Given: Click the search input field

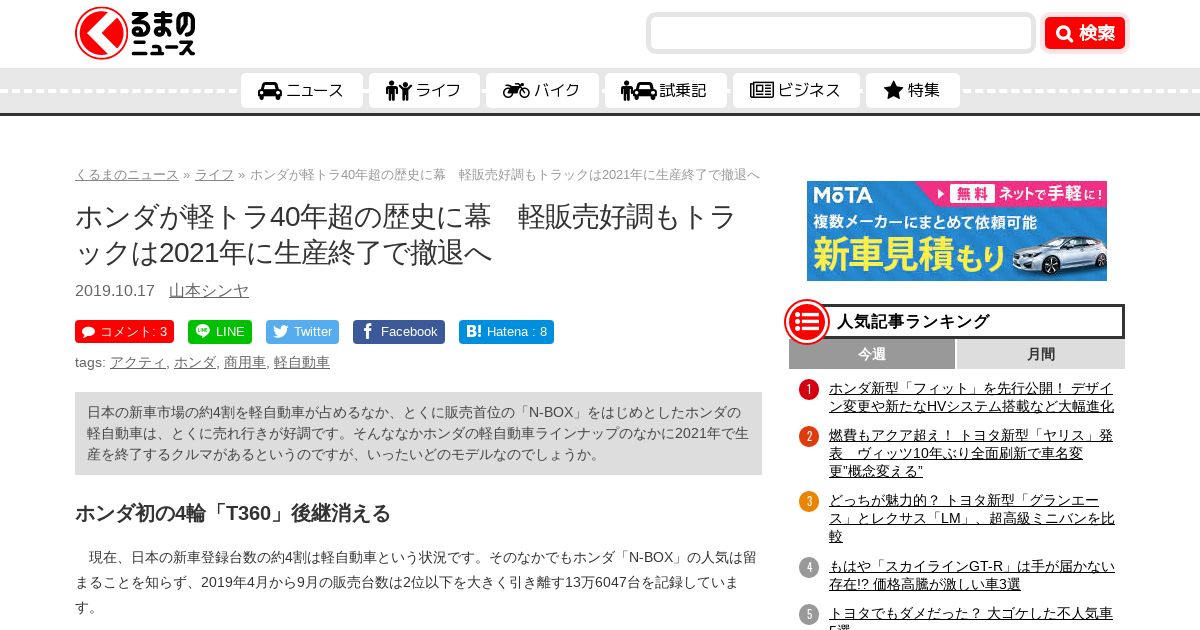Looking at the screenshot, I should point(841,33).
